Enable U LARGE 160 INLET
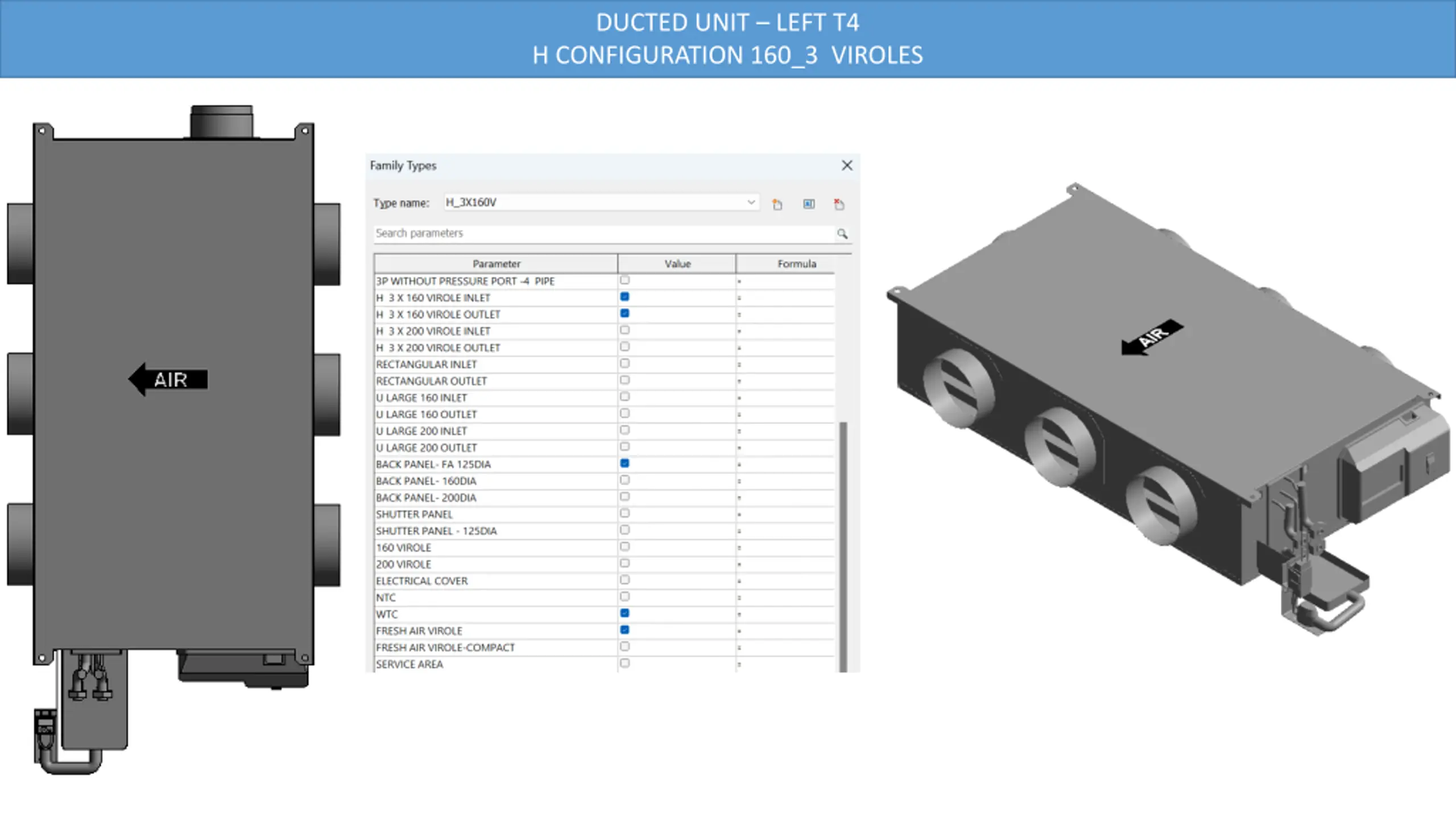 [624, 396]
